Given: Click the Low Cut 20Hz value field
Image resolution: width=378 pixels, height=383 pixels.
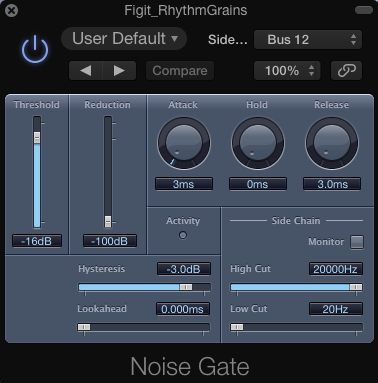Looking at the screenshot, I should [x=335, y=309].
